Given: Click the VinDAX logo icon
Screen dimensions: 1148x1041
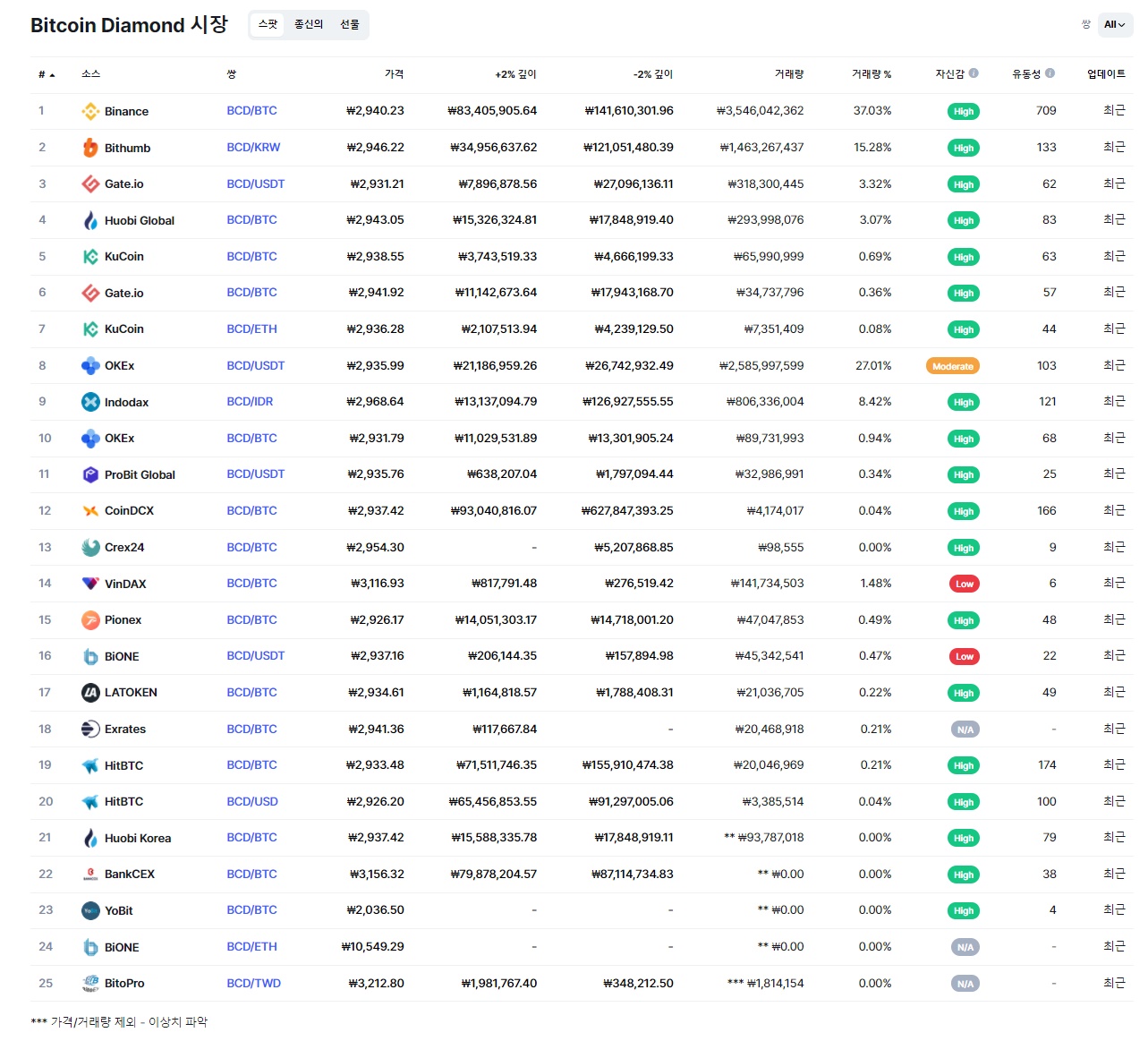Looking at the screenshot, I should tap(90, 584).
